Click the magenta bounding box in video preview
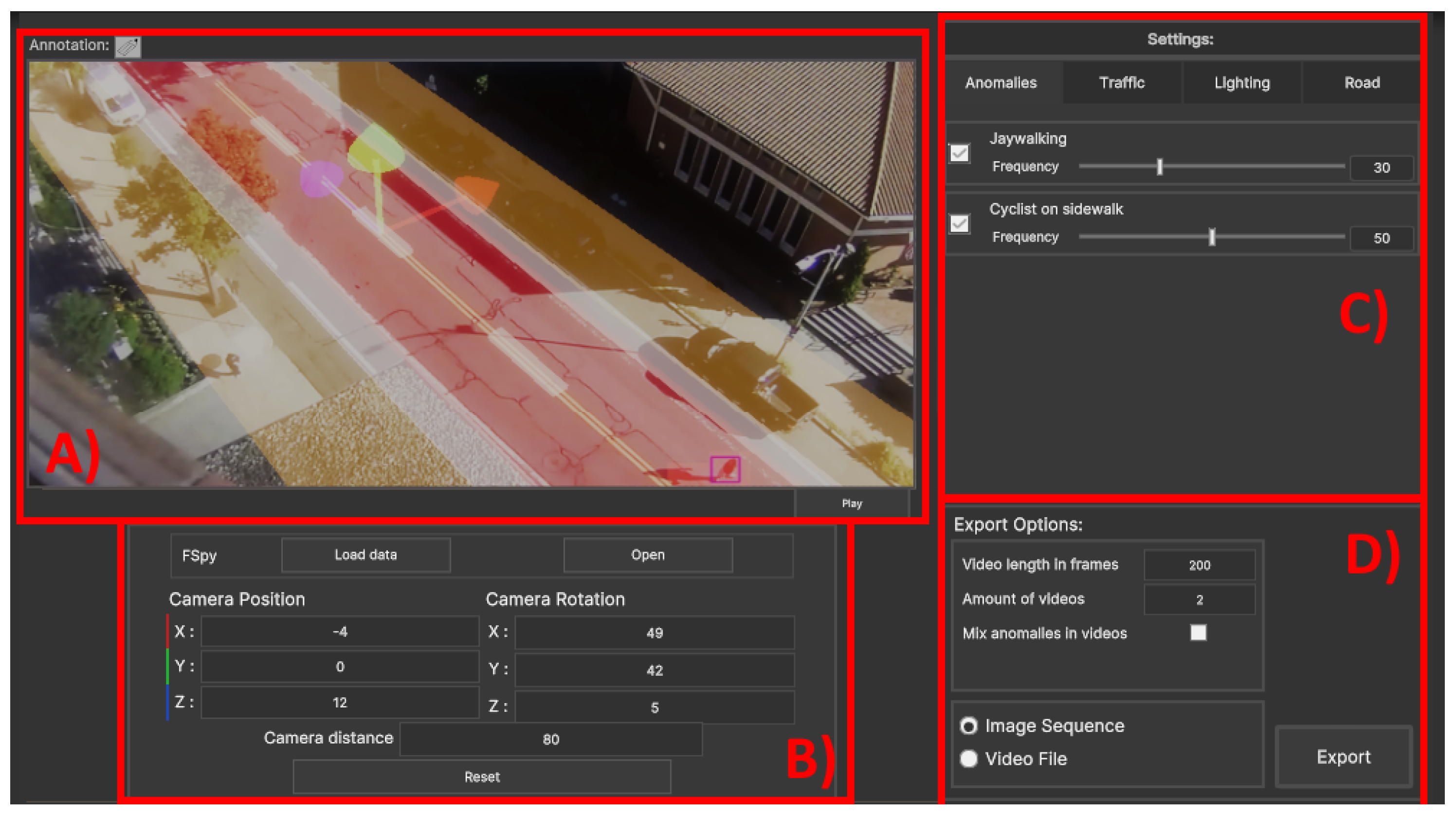The image size is (1456, 819). click(725, 469)
